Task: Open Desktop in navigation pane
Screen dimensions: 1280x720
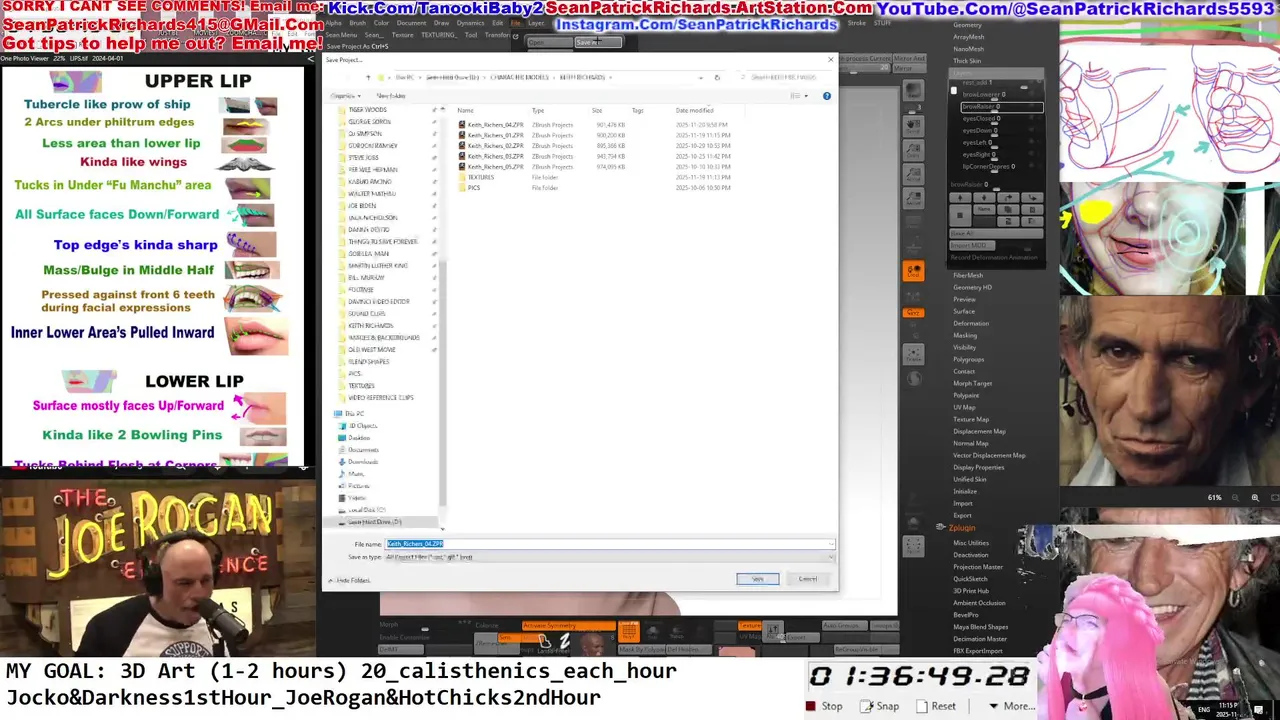Action: [x=358, y=438]
